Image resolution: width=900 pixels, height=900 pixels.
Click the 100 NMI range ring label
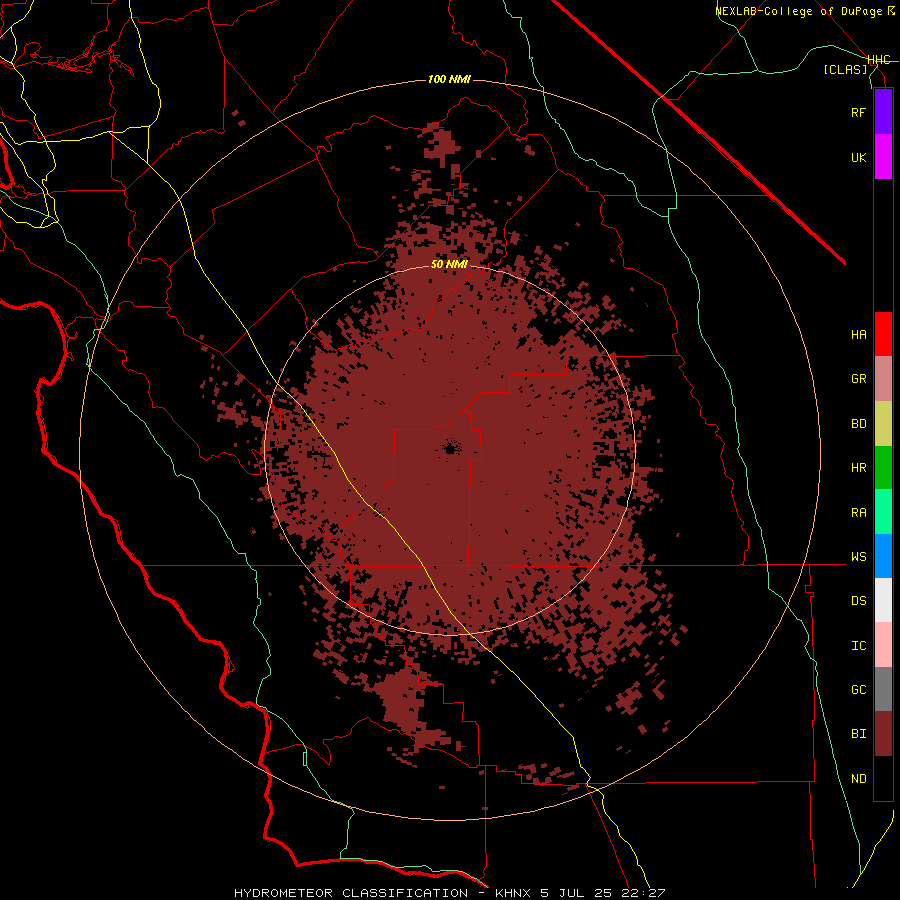(x=449, y=79)
